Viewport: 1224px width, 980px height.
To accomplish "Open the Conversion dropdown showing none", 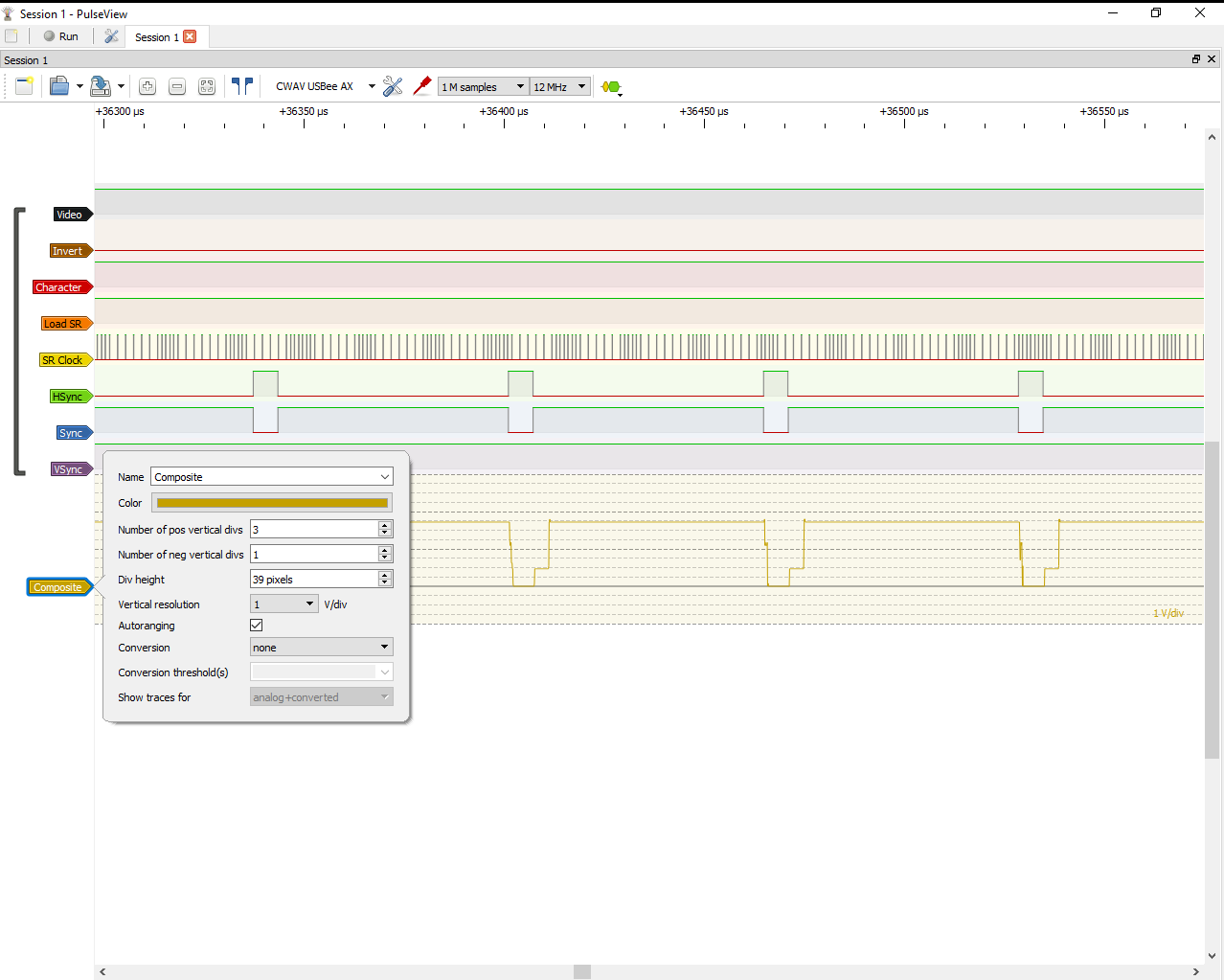I will (321, 647).
